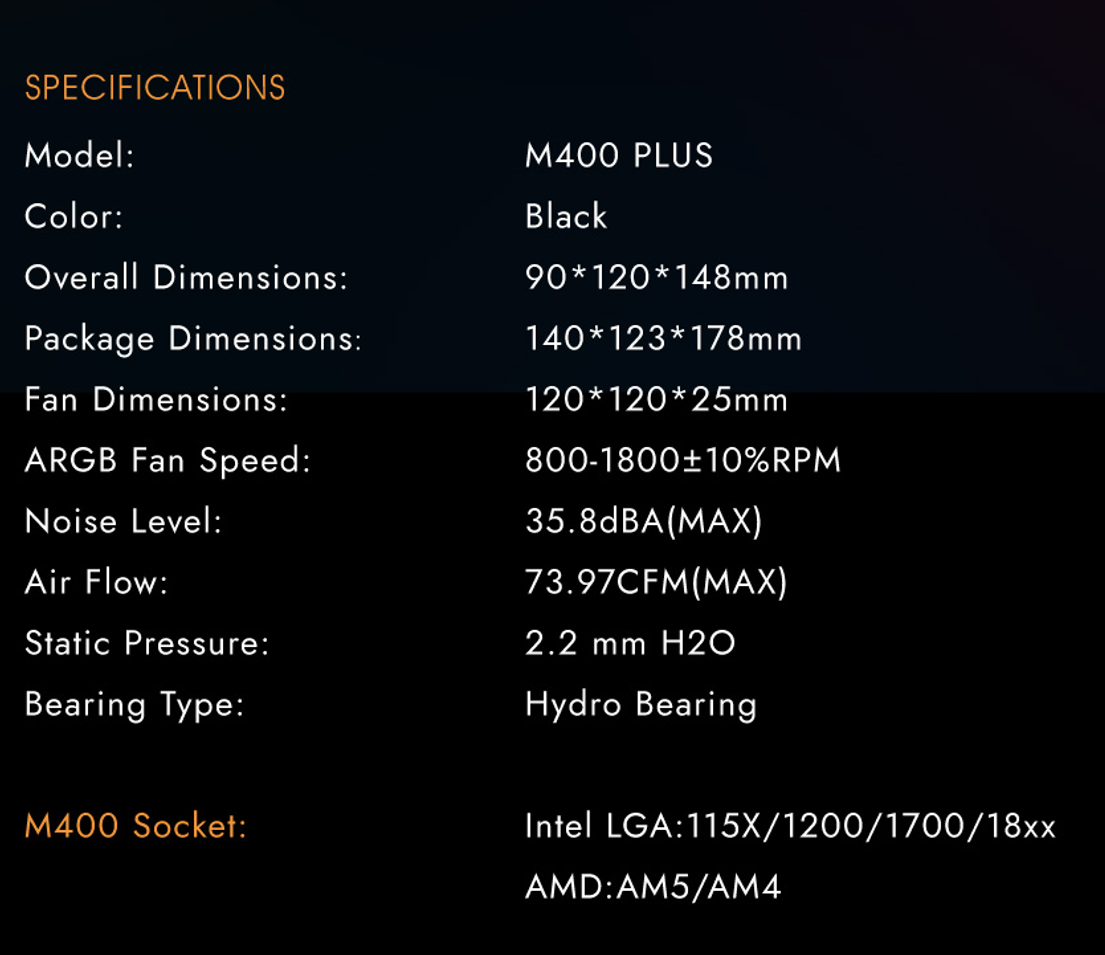The image size is (1105, 955).
Task: Click the Static Pressure label
Action: [147, 644]
